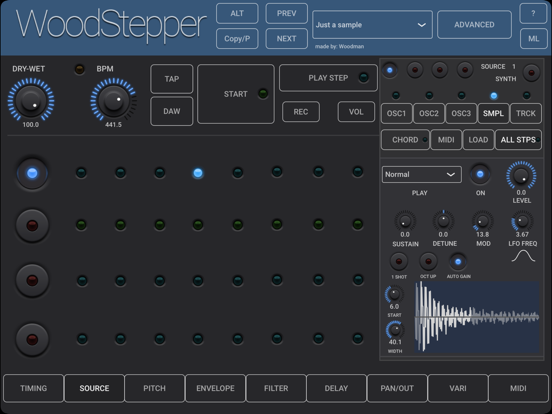
Task: Click the DRY-WET knob
Action: point(31,100)
